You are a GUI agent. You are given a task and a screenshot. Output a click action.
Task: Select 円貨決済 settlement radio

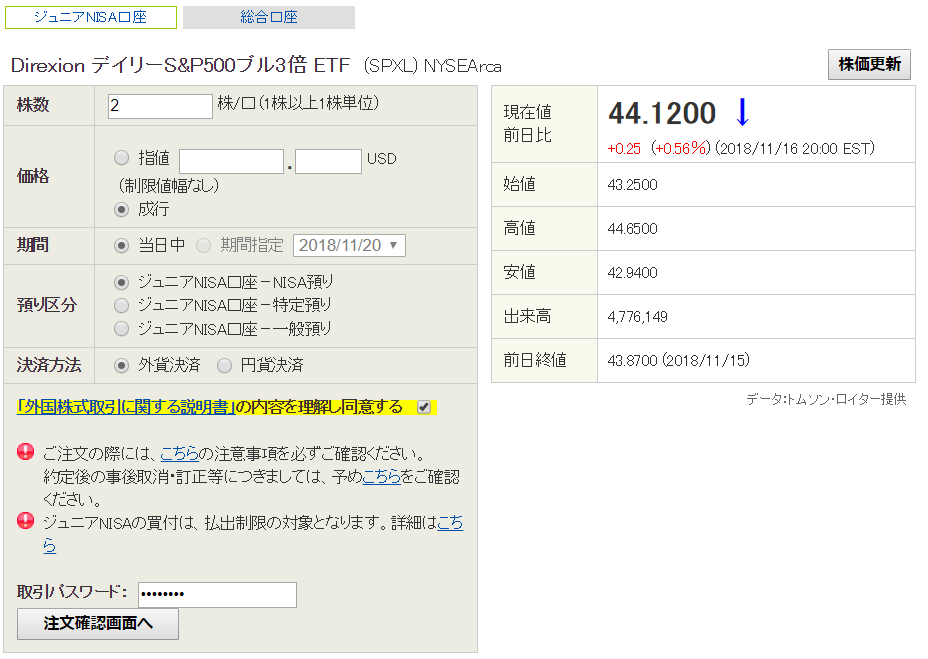(x=224, y=365)
